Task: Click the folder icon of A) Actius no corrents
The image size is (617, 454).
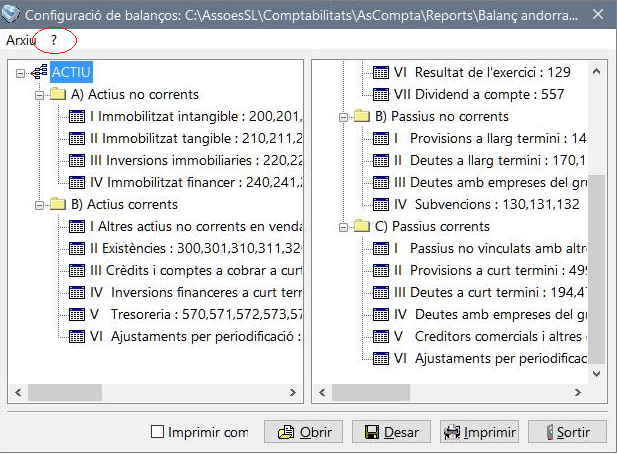Action: [58, 94]
